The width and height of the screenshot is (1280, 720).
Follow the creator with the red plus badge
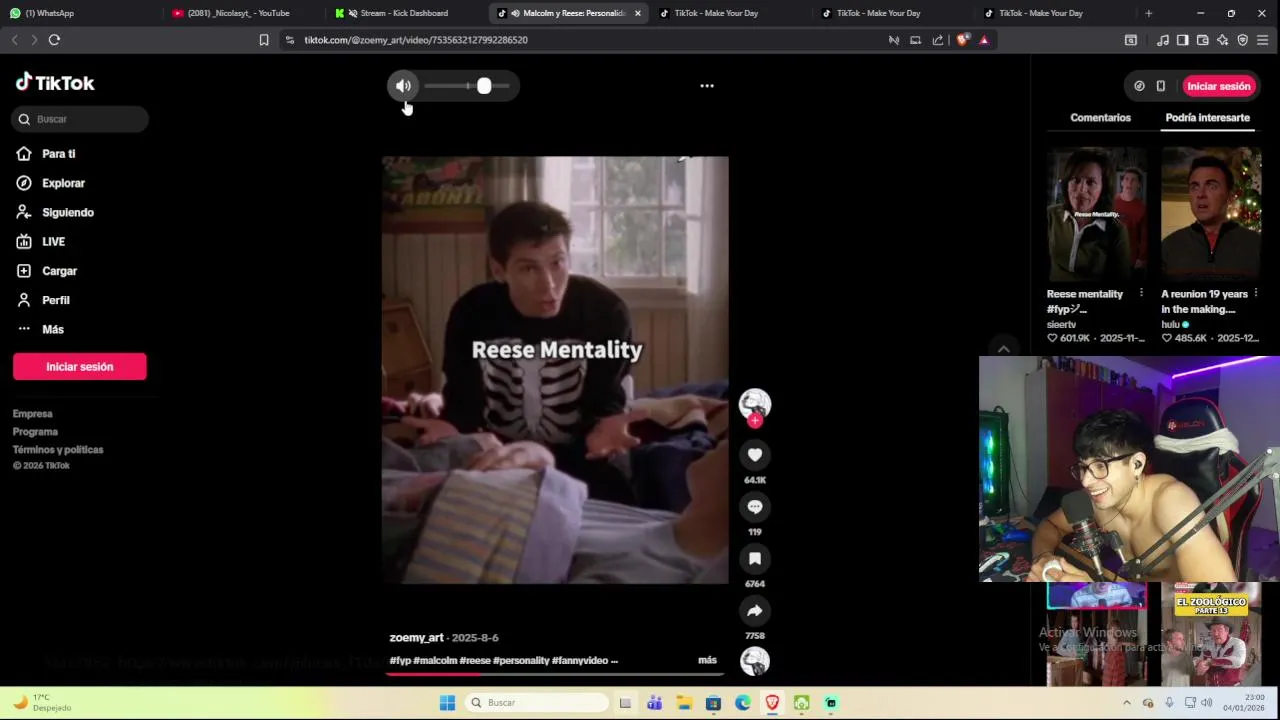pos(755,421)
